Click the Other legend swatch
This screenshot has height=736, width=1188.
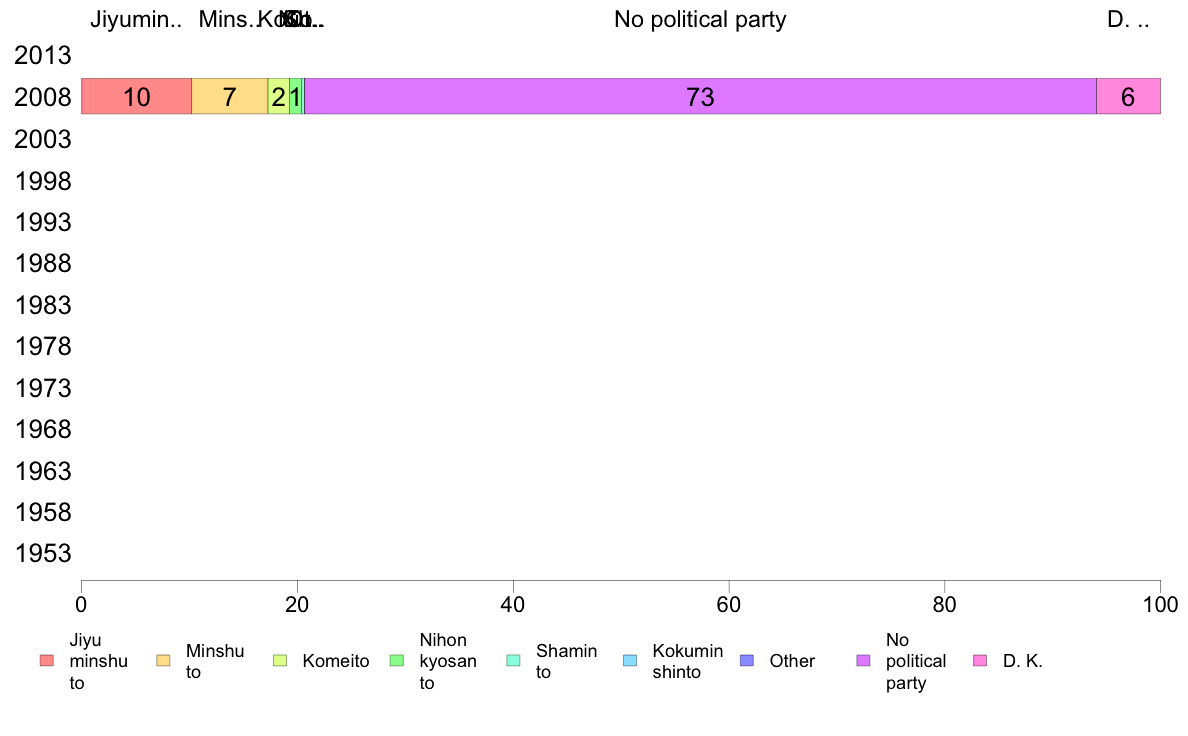coord(746,661)
